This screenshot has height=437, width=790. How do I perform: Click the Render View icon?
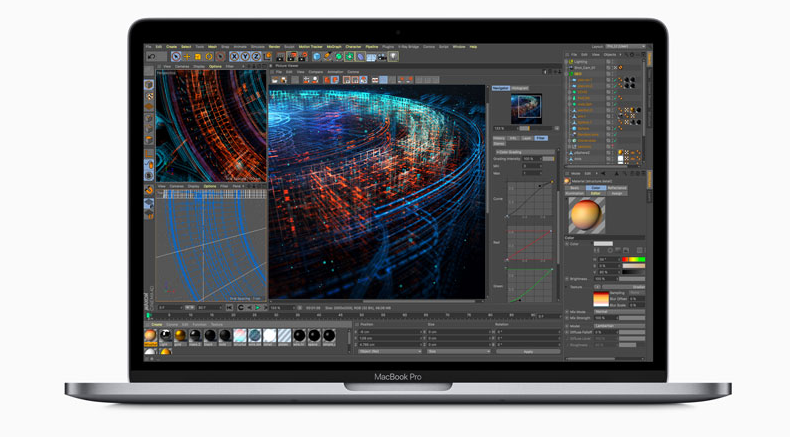pos(281,57)
